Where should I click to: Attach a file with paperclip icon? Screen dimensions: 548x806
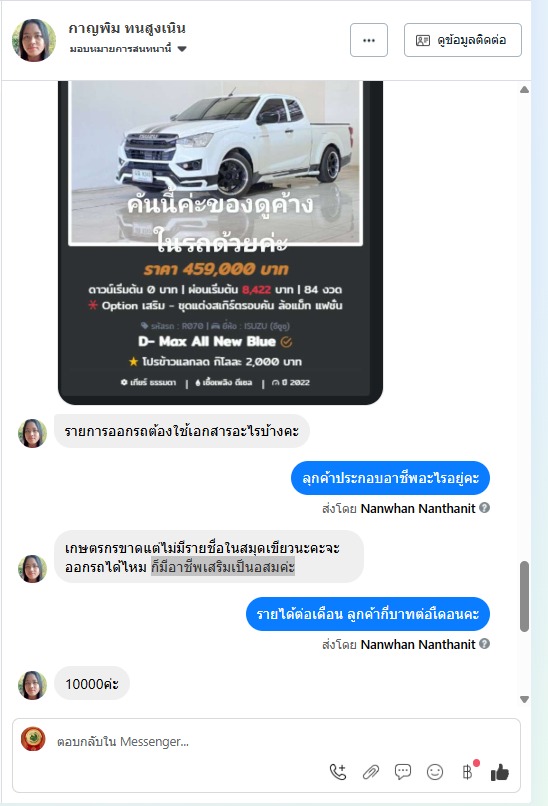[x=371, y=772]
